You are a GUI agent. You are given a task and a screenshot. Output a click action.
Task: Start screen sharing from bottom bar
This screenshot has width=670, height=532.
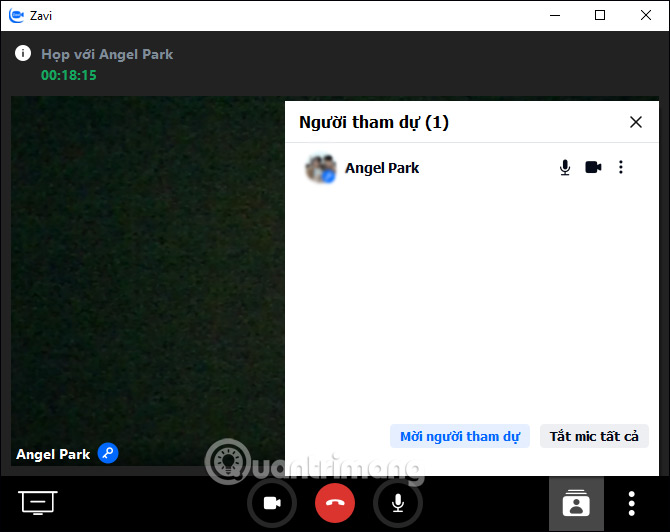(x=38, y=503)
